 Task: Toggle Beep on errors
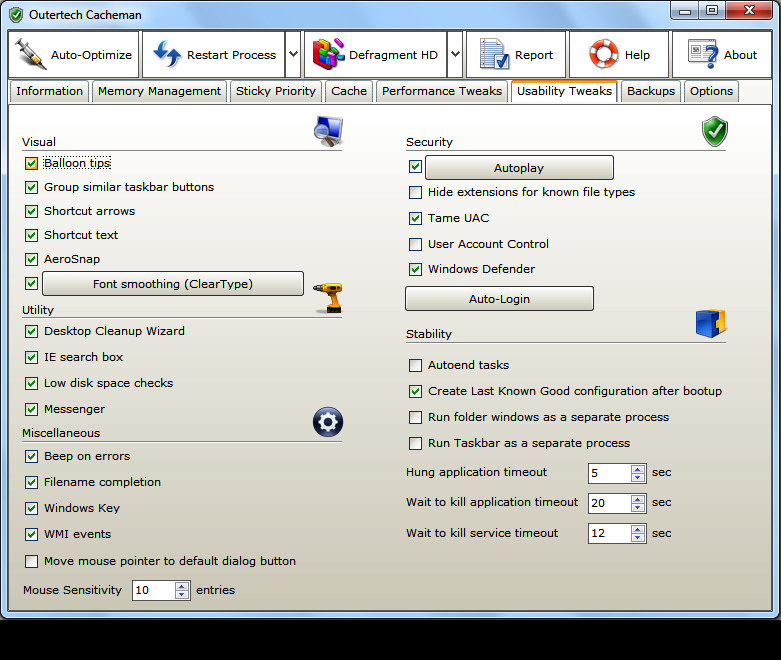(x=31, y=456)
